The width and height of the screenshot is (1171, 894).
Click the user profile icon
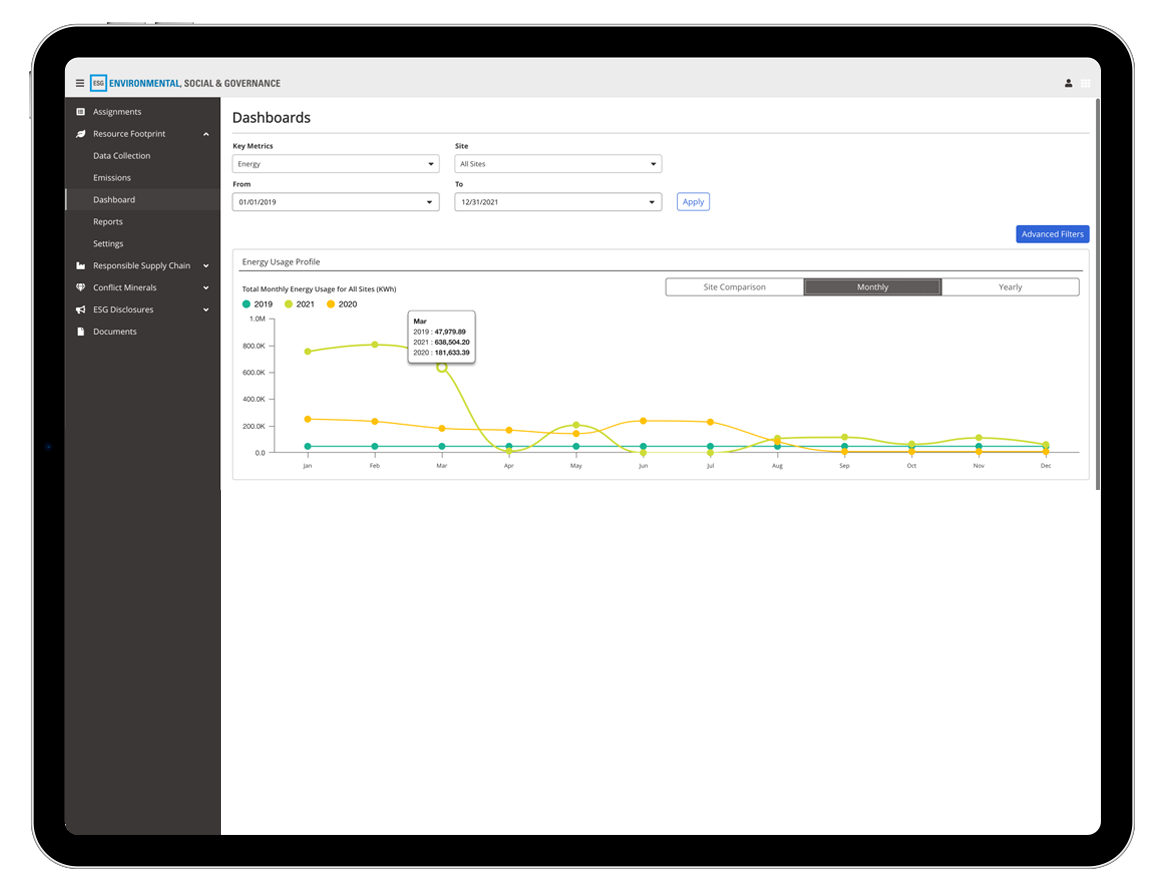coord(1068,83)
